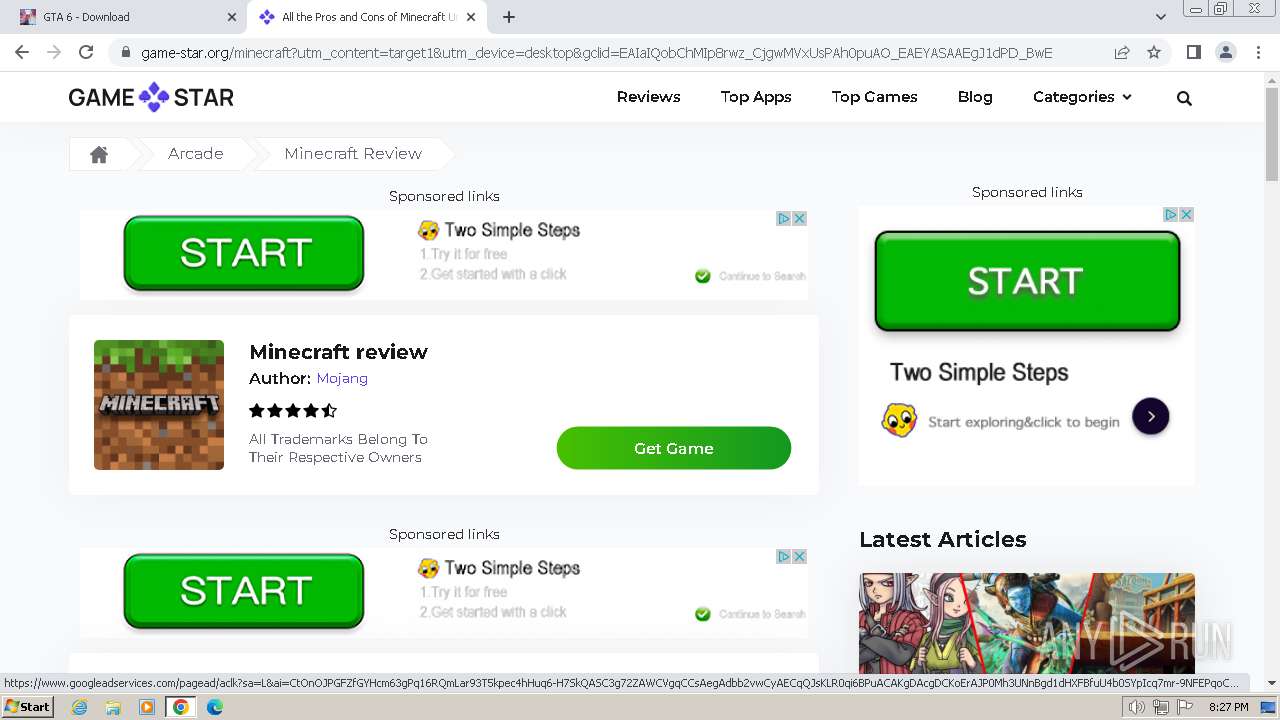
Task: Open AdChoices info on second banner ad
Action: [x=784, y=556]
